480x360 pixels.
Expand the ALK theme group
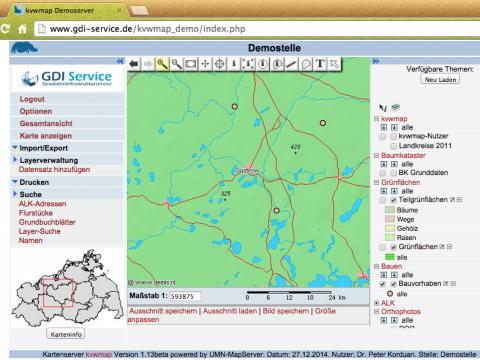click(x=376, y=303)
